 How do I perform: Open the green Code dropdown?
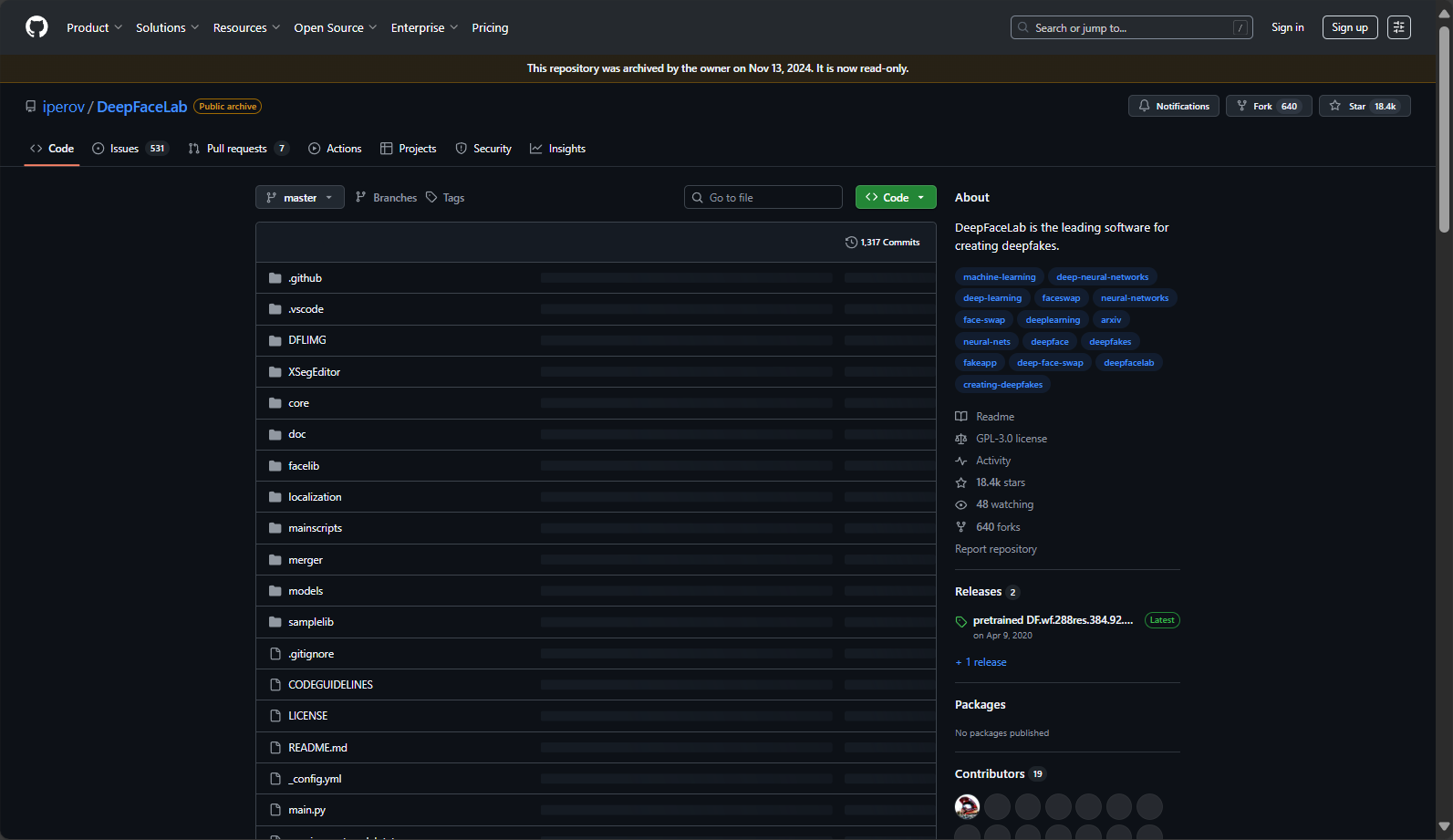(x=896, y=197)
